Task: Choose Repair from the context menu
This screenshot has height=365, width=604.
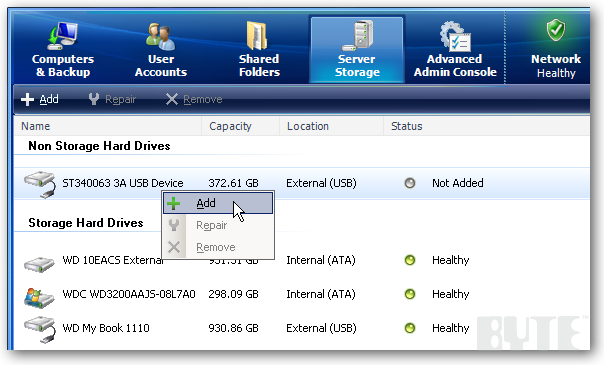Action: (218, 225)
